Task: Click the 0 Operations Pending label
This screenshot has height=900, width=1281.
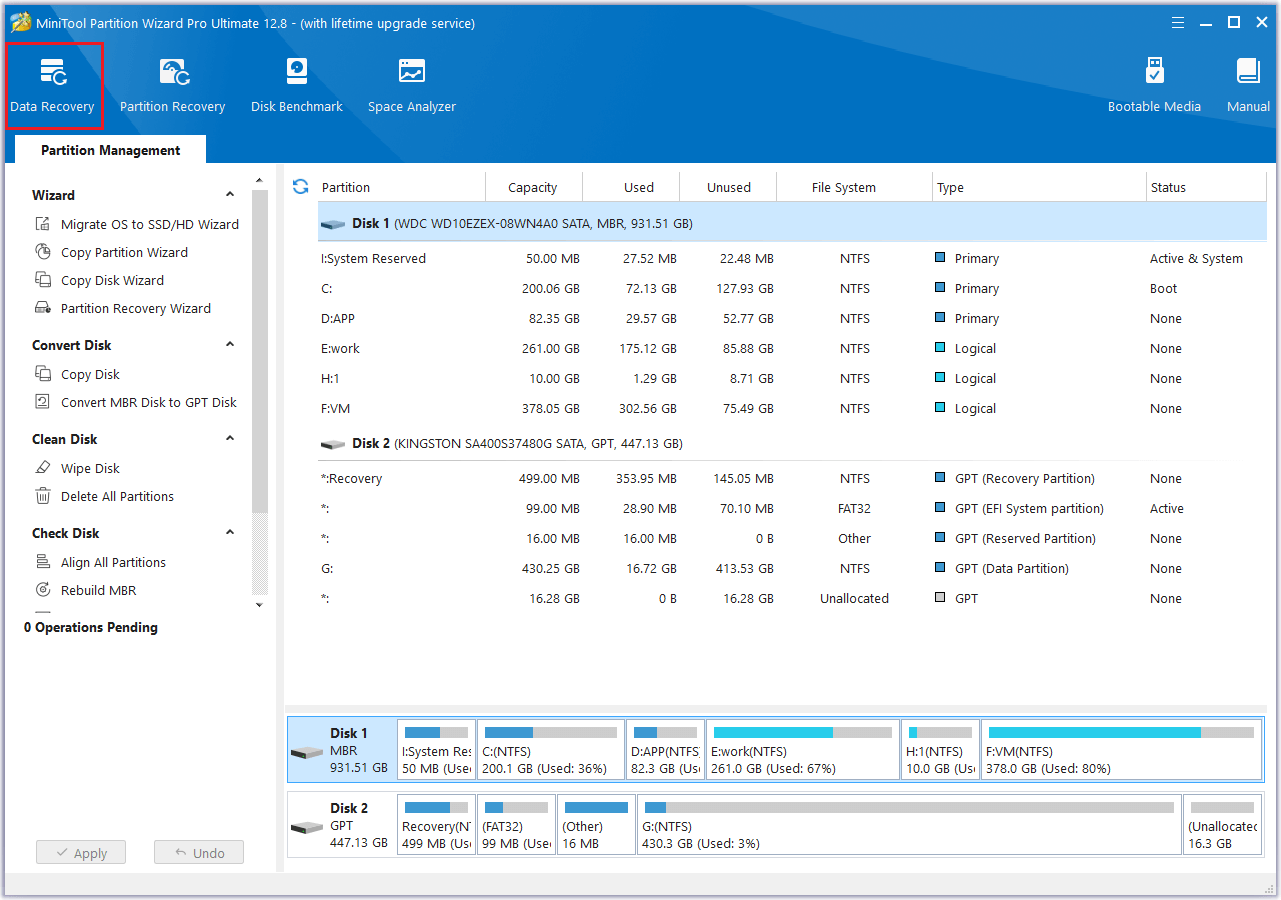Action: pyautogui.click(x=91, y=628)
